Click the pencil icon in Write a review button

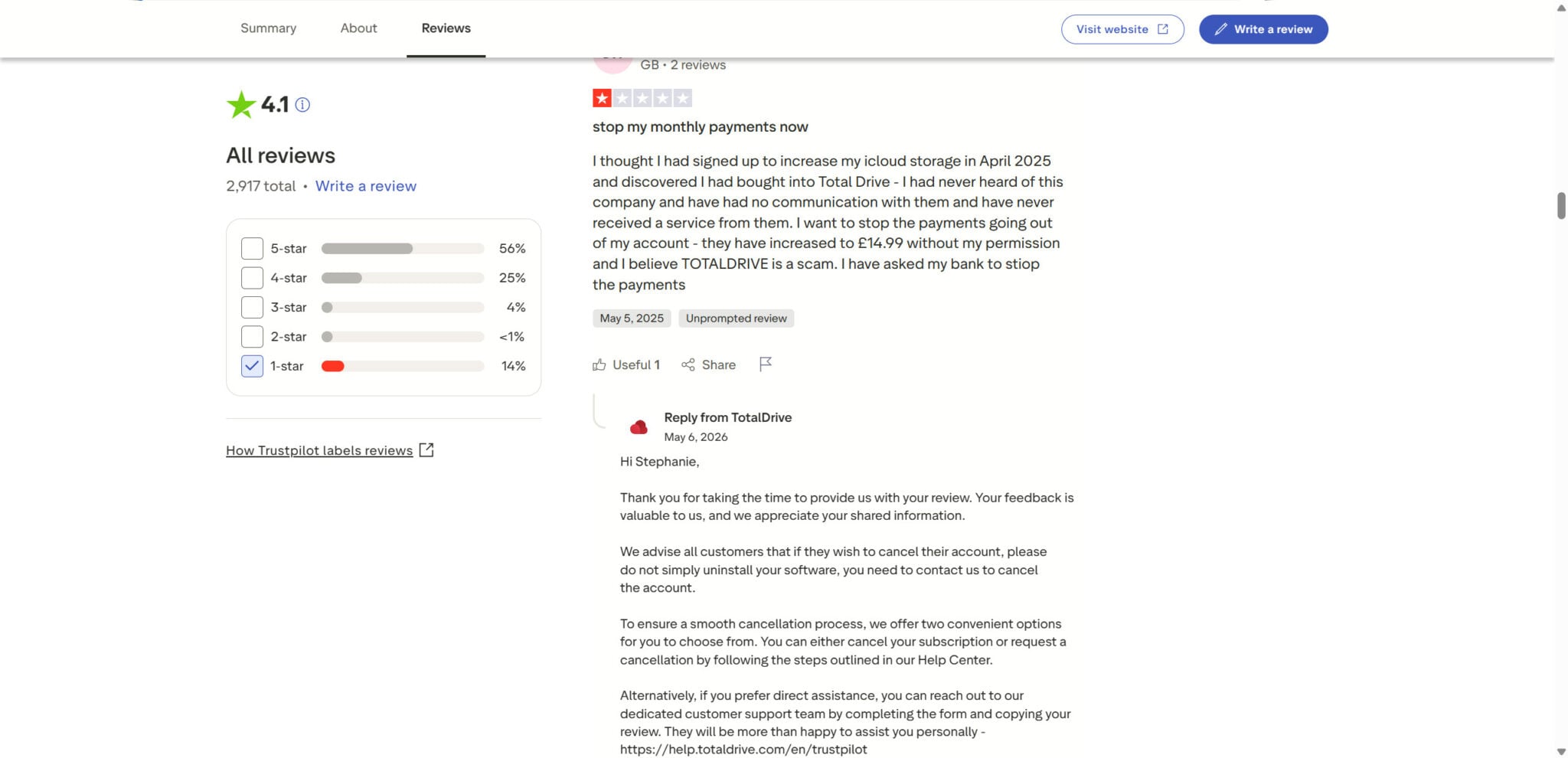[x=1220, y=29]
